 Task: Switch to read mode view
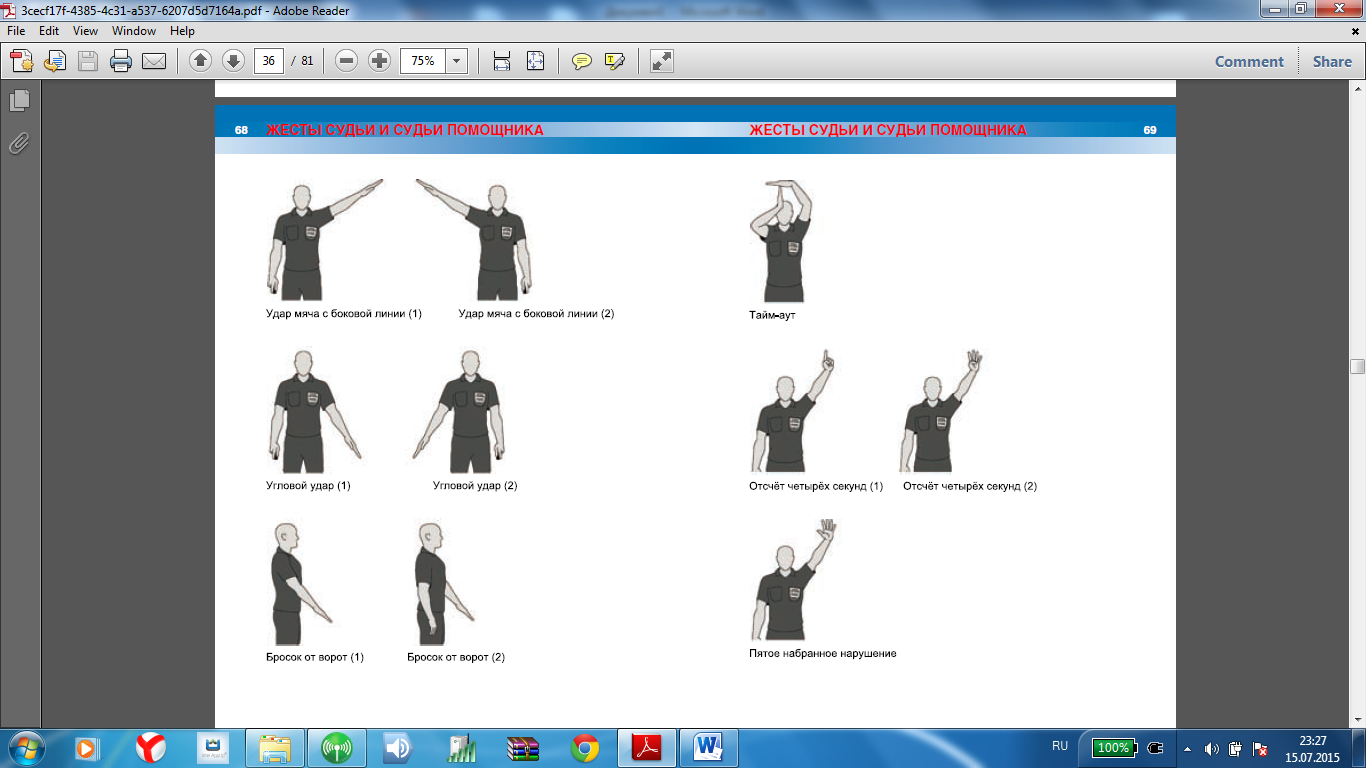point(661,61)
